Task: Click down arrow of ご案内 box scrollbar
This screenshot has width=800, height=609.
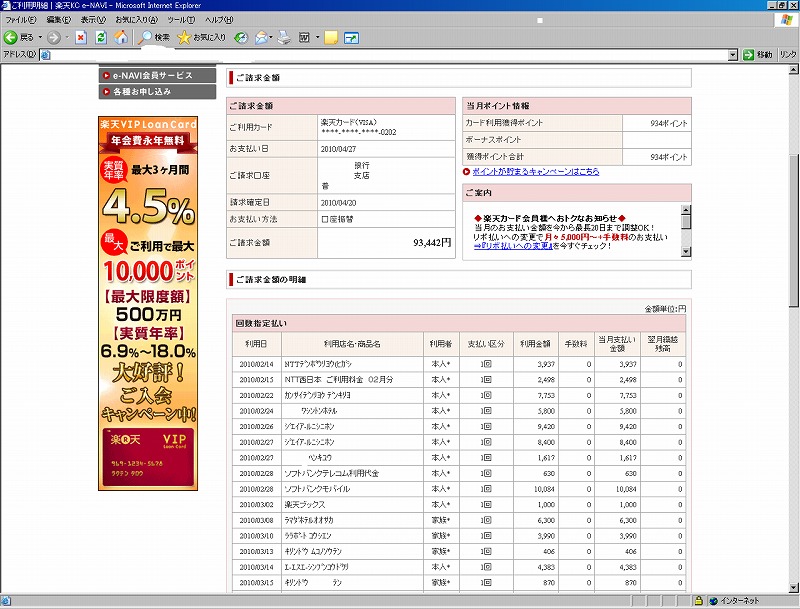Action: [686, 251]
